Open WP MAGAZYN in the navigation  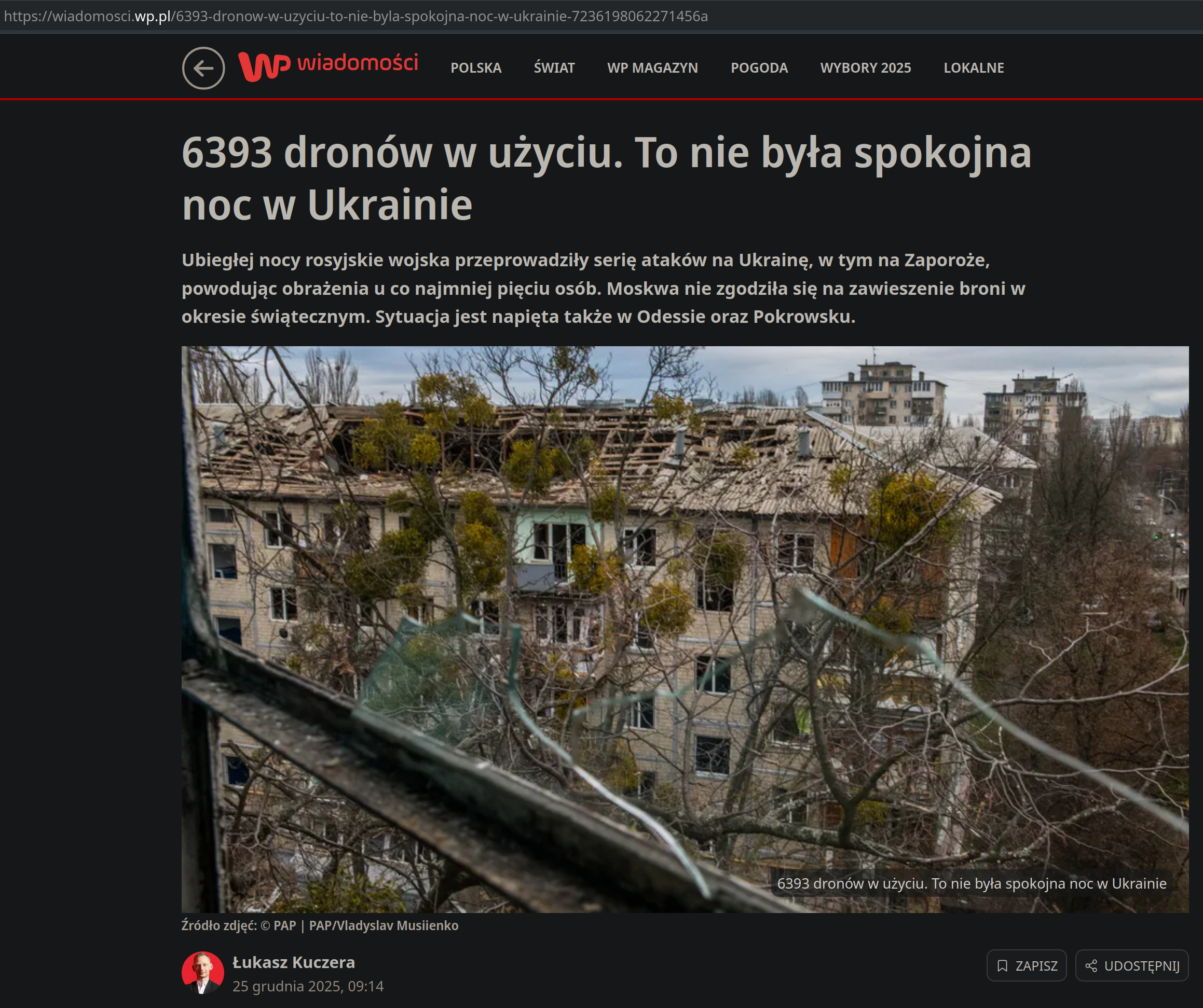coord(652,68)
